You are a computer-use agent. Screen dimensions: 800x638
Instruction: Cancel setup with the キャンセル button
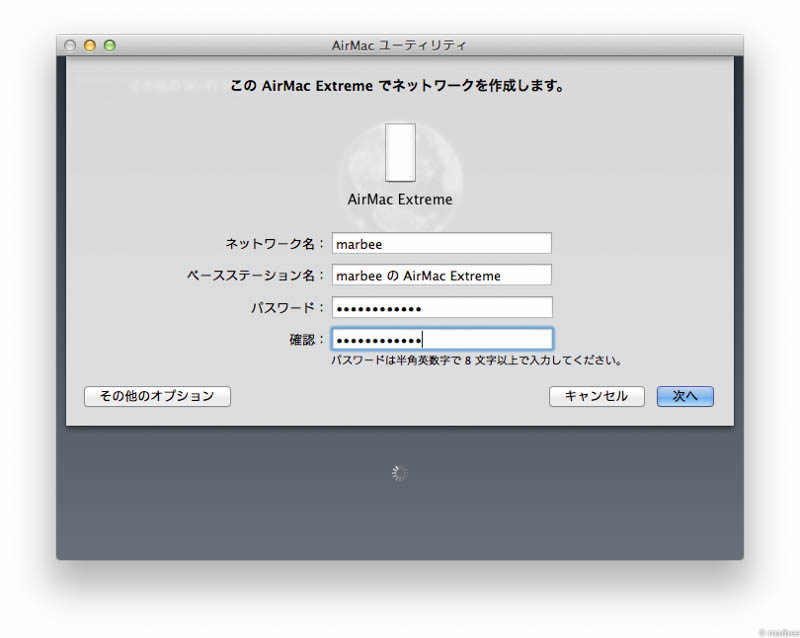pyautogui.click(x=596, y=396)
